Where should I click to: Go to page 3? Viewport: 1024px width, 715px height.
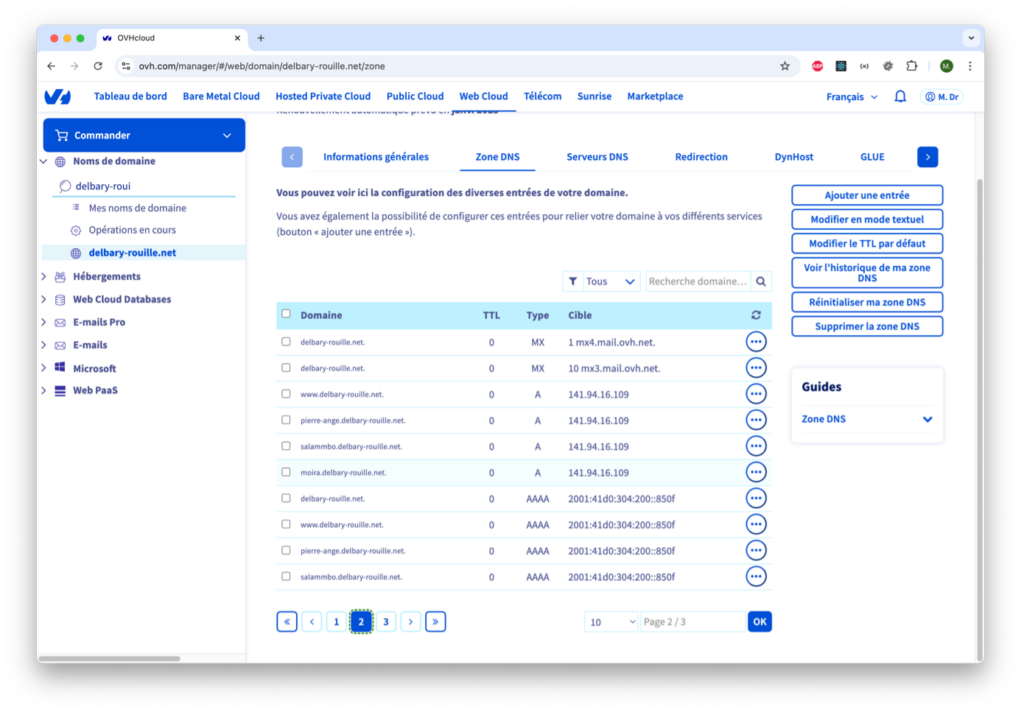386,622
